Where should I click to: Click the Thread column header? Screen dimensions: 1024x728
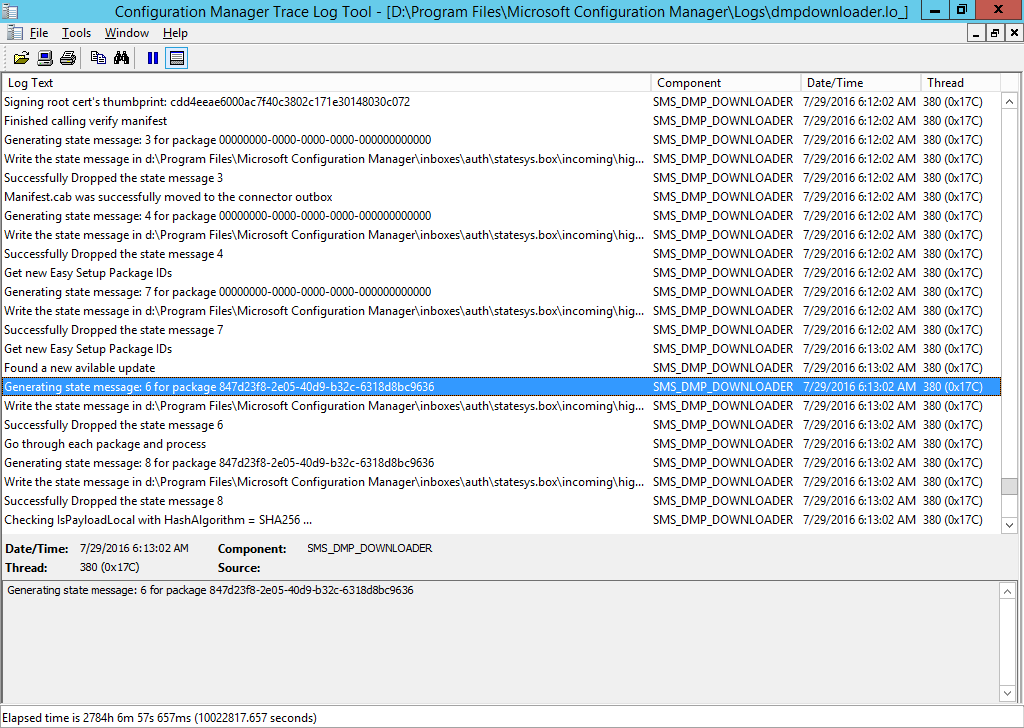[x=961, y=83]
